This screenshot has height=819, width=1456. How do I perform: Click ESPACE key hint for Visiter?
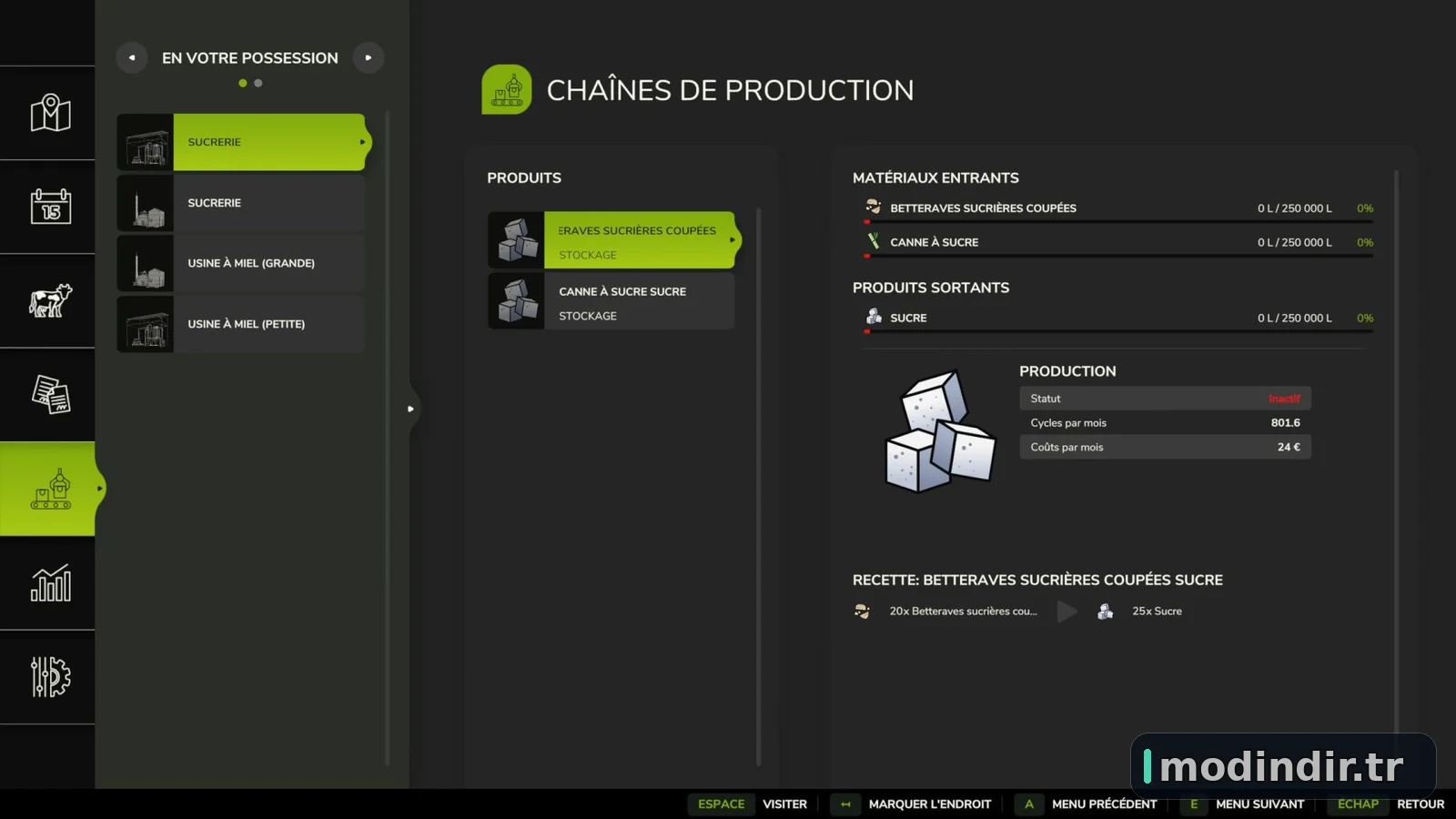click(721, 804)
